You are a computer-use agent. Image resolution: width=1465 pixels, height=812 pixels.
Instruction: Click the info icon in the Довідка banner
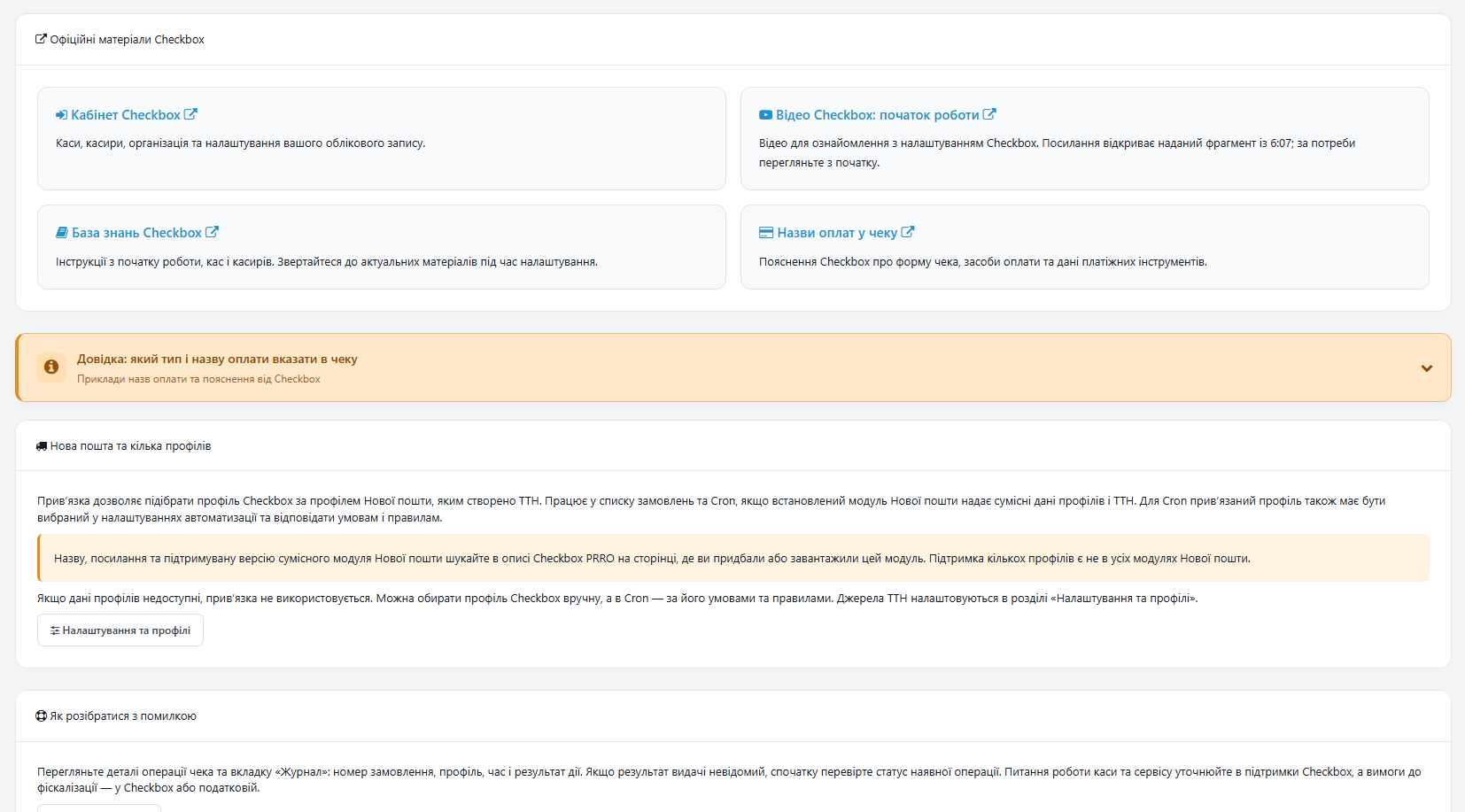(51, 367)
